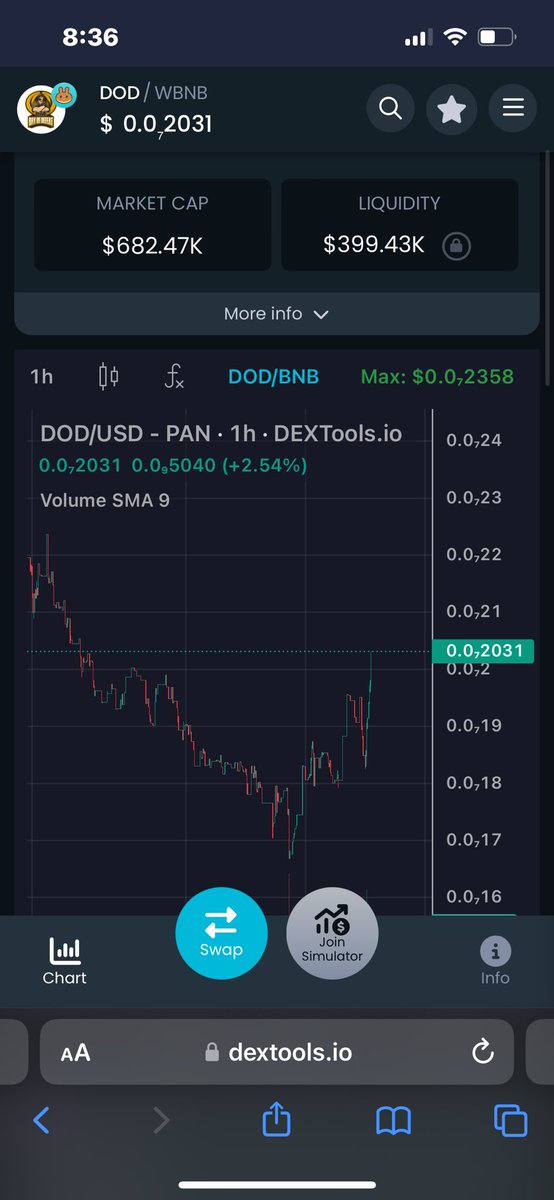Tap the DOD / WBNB pair name
Screen dimensions: 554x1200
tap(153, 93)
